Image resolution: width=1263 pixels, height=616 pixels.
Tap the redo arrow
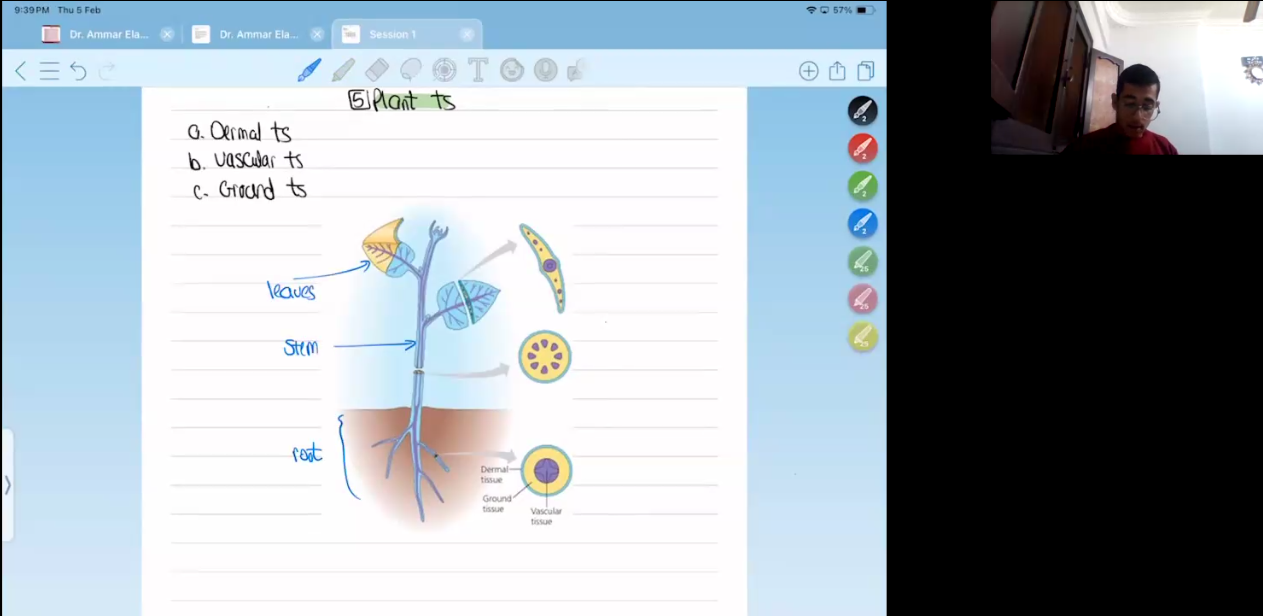[x=108, y=71]
